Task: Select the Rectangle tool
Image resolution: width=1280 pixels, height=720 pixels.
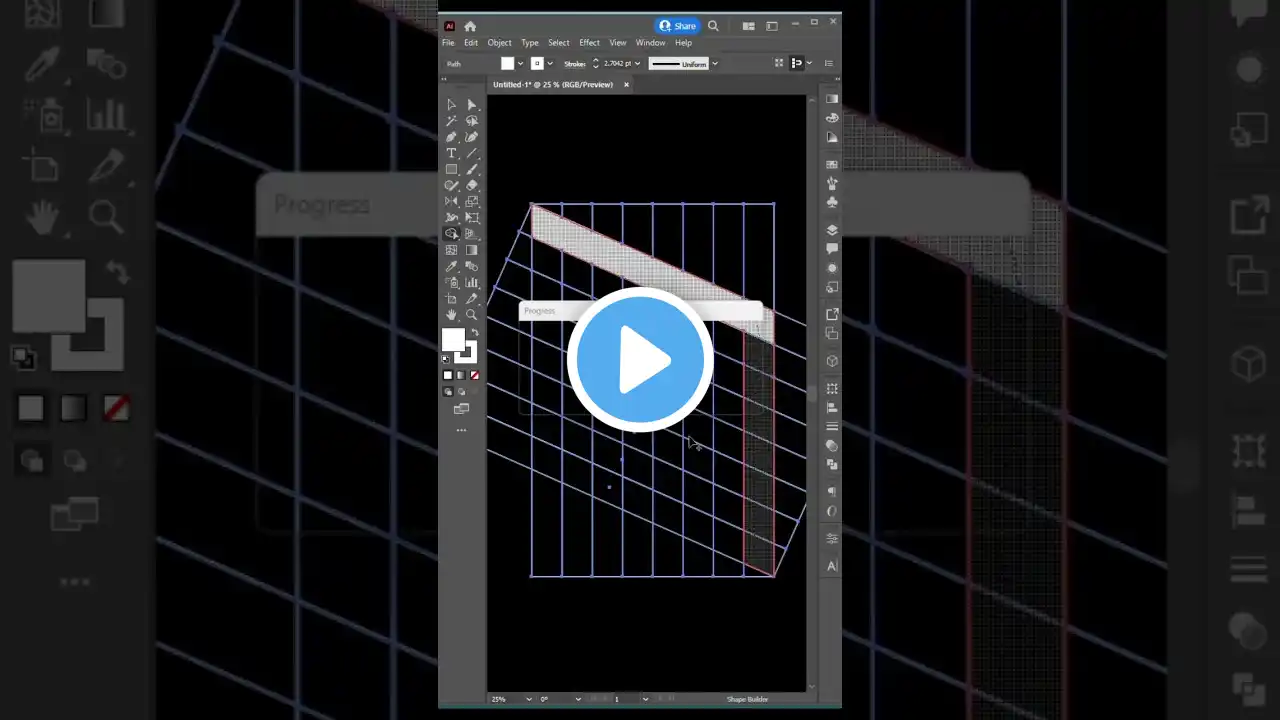Action: [451, 169]
